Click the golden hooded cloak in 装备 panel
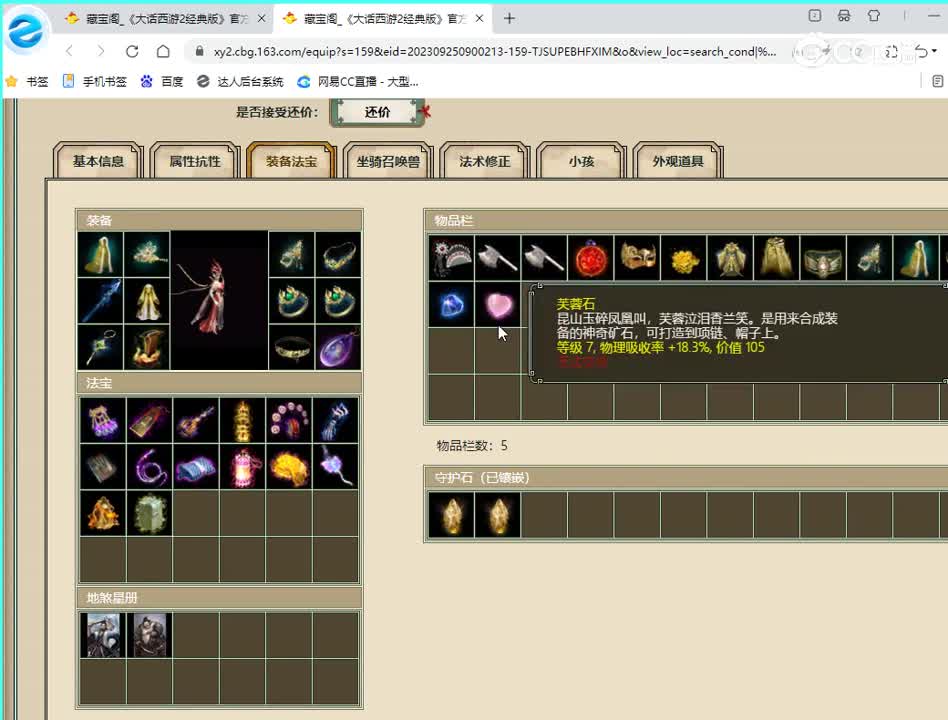 (x=100, y=255)
